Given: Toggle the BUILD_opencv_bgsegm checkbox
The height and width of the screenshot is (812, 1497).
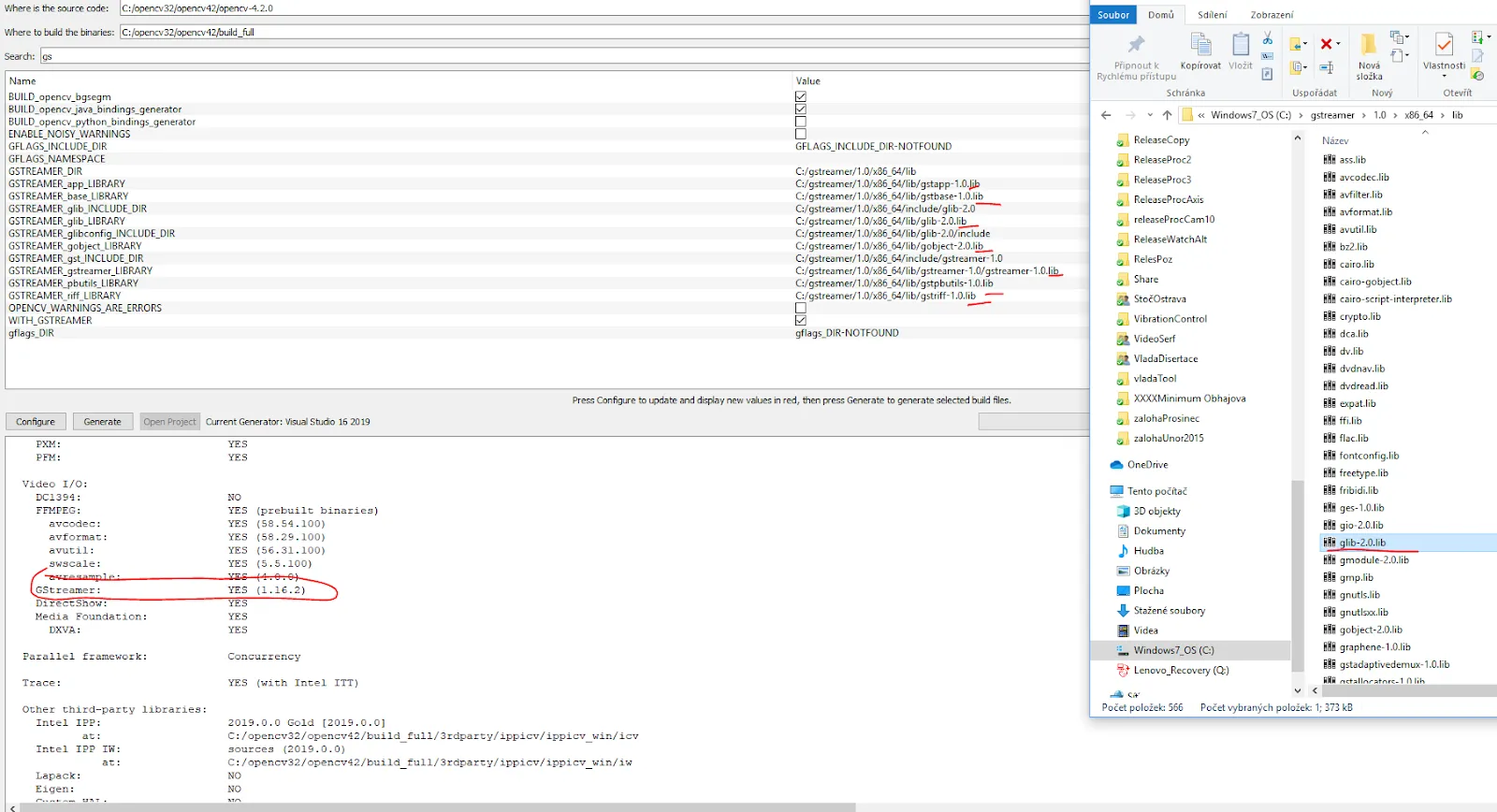Looking at the screenshot, I should coord(801,97).
